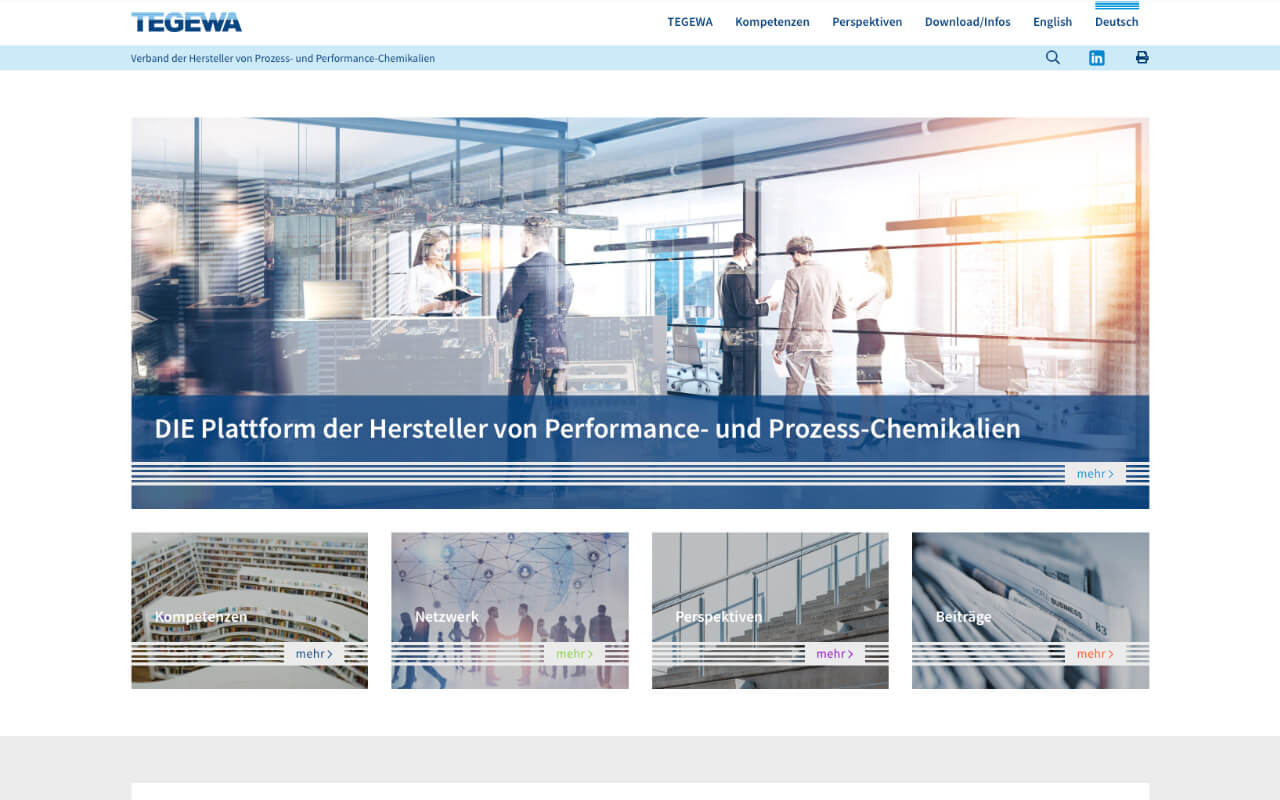Visit TEGEWA's LinkedIn page via the icon
This screenshot has height=800, width=1280.
point(1096,57)
